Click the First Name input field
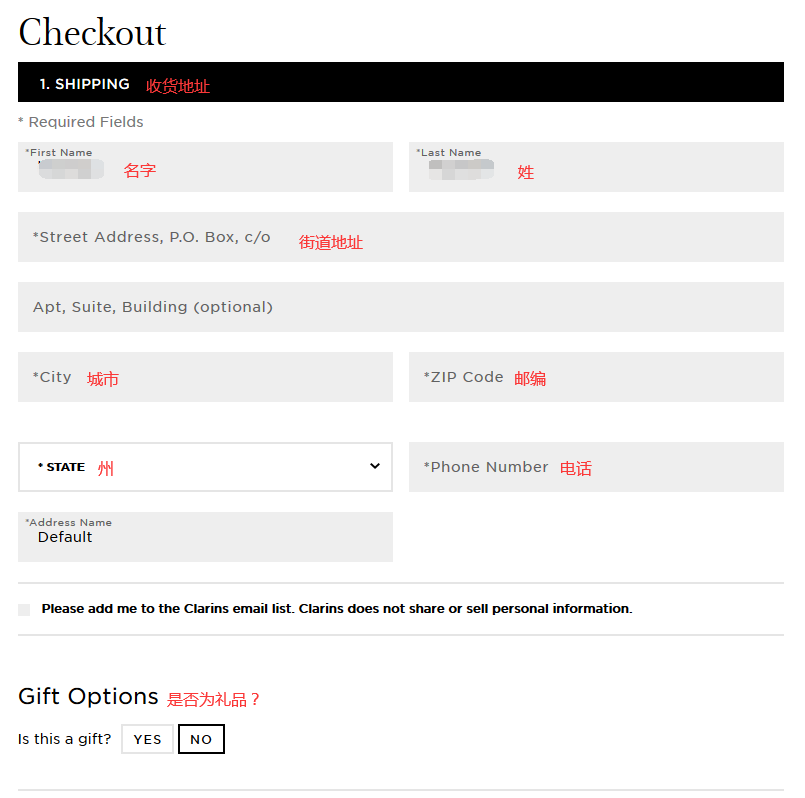The width and height of the screenshot is (805, 798). (x=205, y=168)
